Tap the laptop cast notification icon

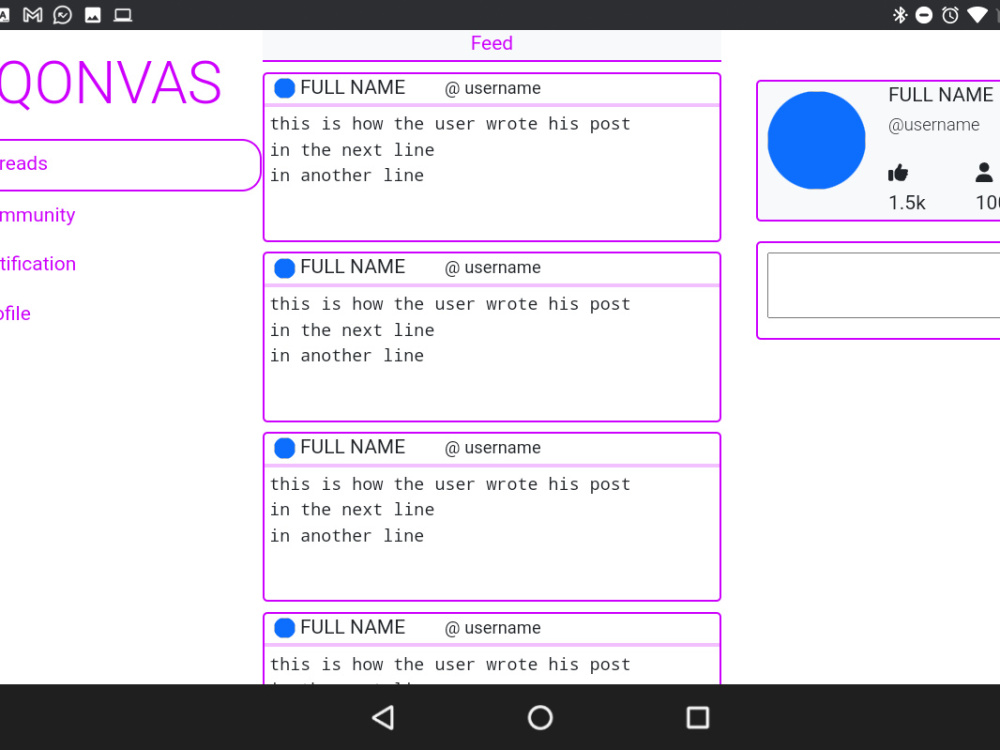122,15
